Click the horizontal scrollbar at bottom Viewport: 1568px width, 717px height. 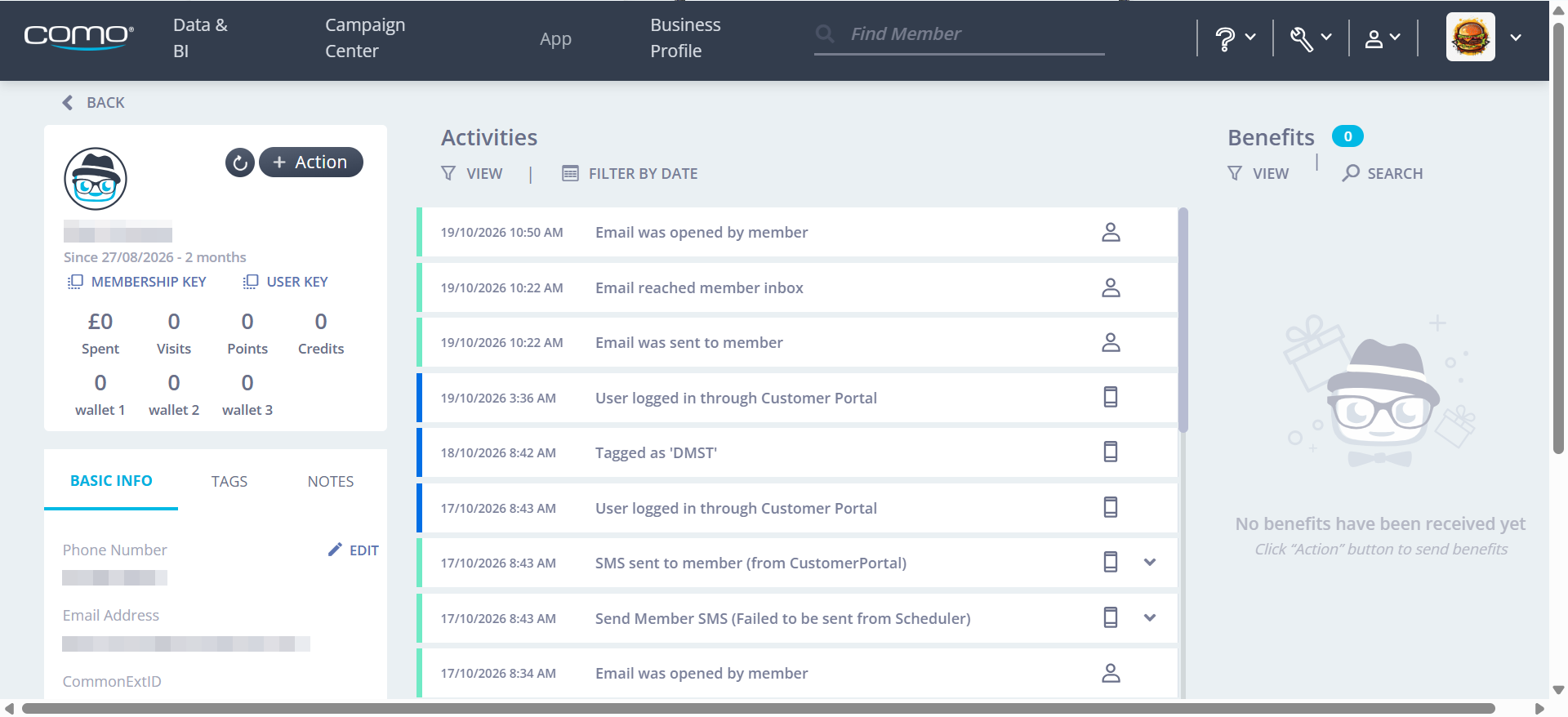click(758, 708)
